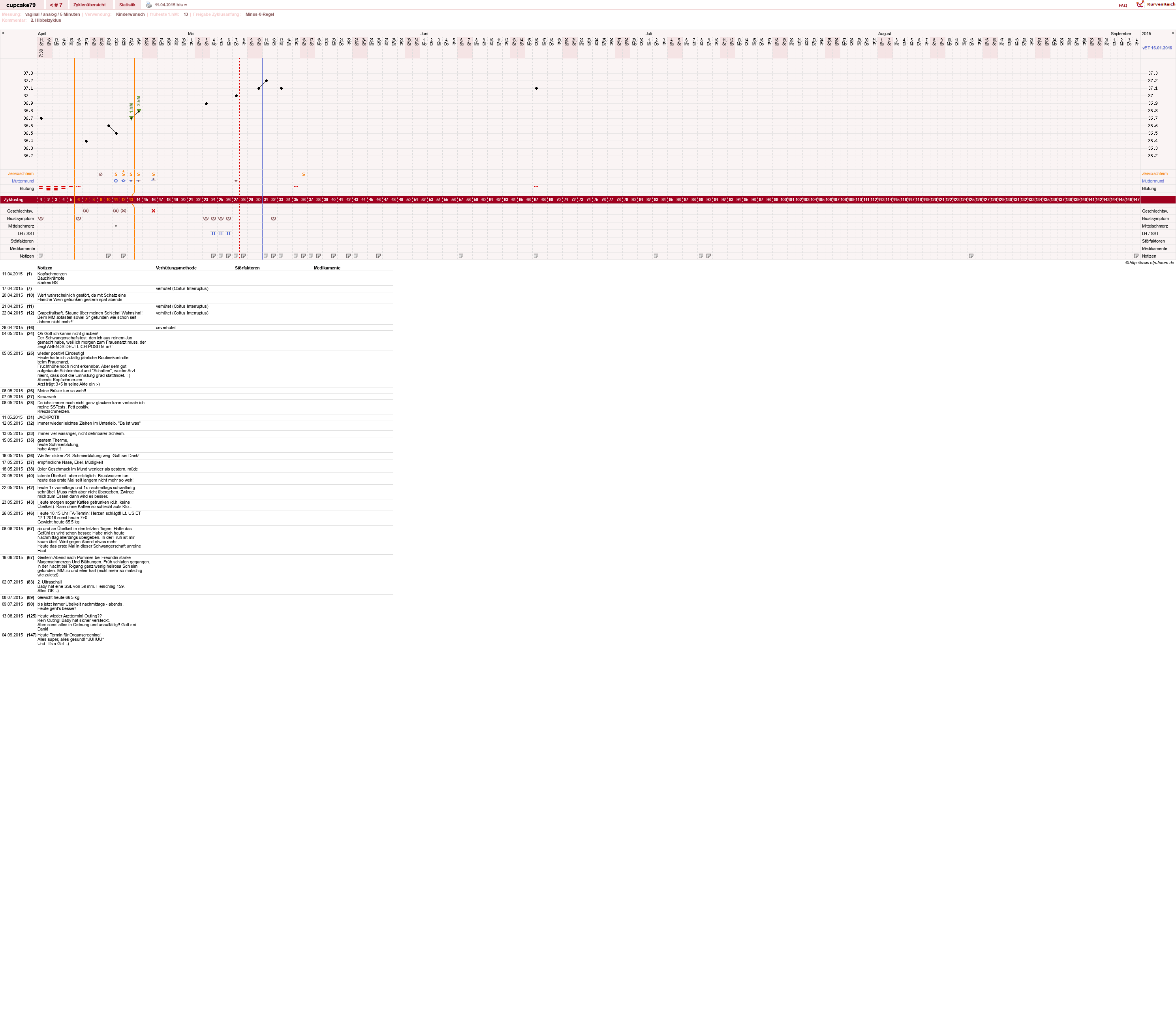Open the note icon on cycle day 1
The height and width of the screenshot is (1024, 1176).
click(41, 256)
